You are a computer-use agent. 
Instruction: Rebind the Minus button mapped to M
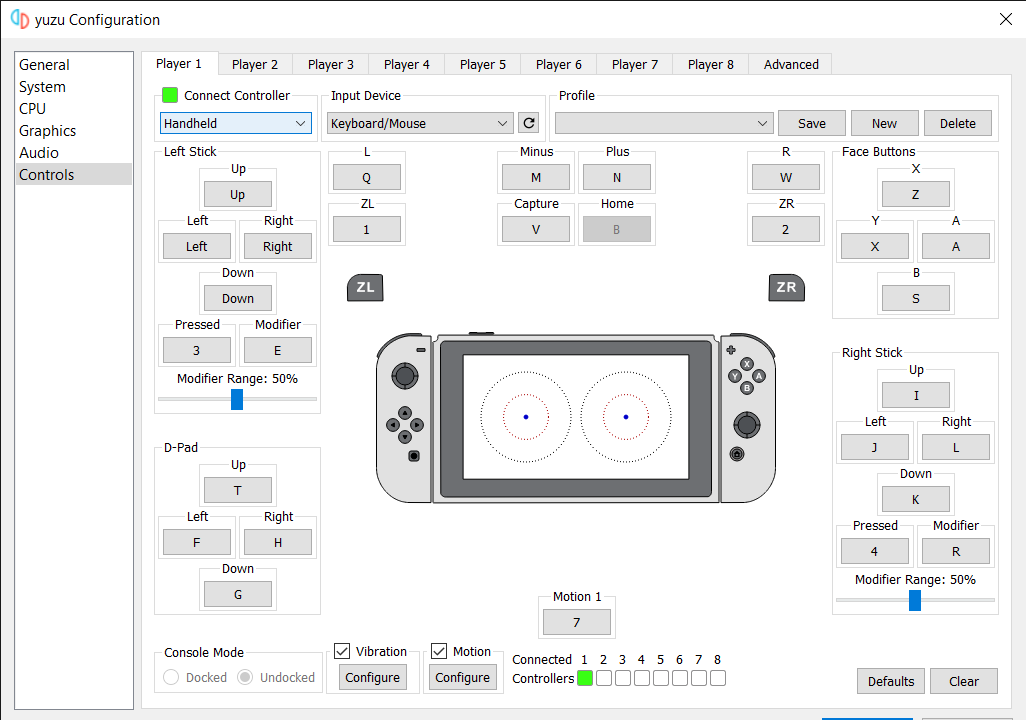tap(535, 177)
